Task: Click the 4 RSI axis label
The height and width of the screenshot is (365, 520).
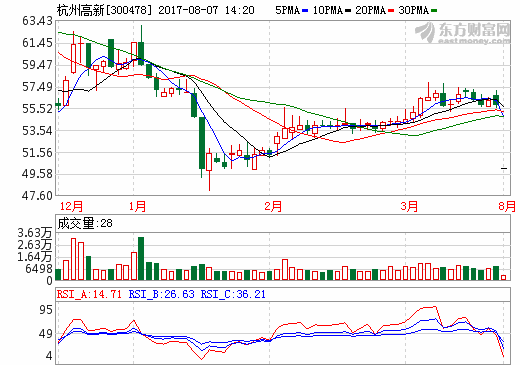Action: (49, 356)
